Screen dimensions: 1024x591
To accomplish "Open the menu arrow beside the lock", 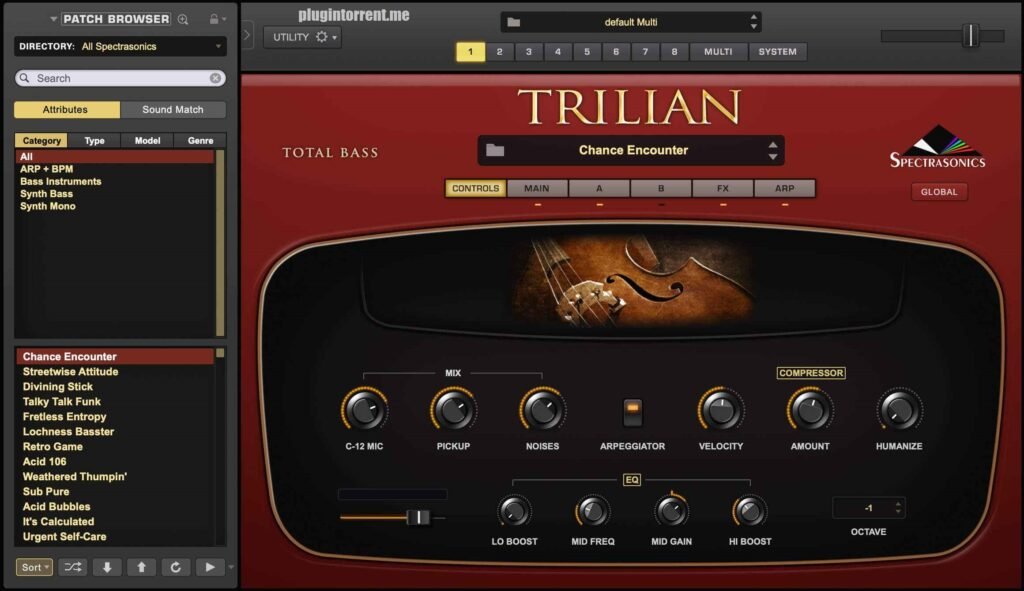I will click(224, 20).
